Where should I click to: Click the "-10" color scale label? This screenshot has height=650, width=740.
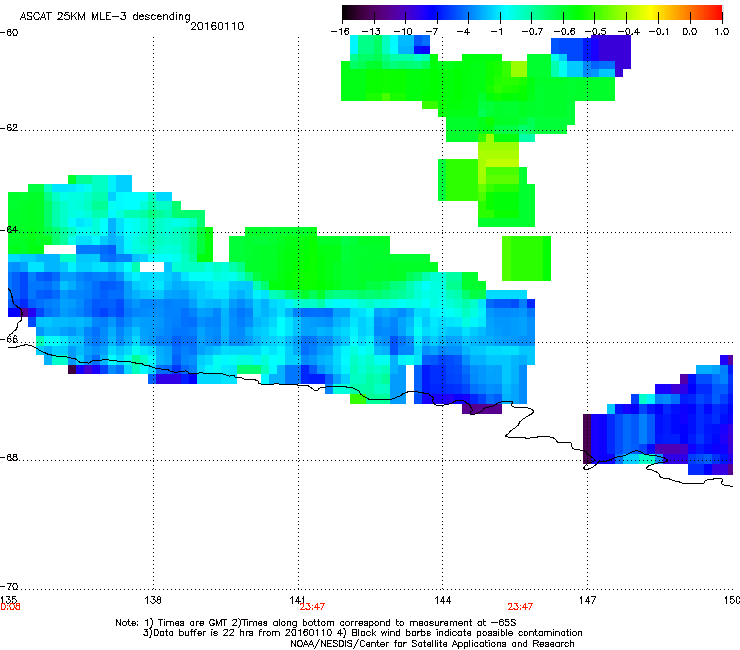pyautogui.click(x=403, y=32)
